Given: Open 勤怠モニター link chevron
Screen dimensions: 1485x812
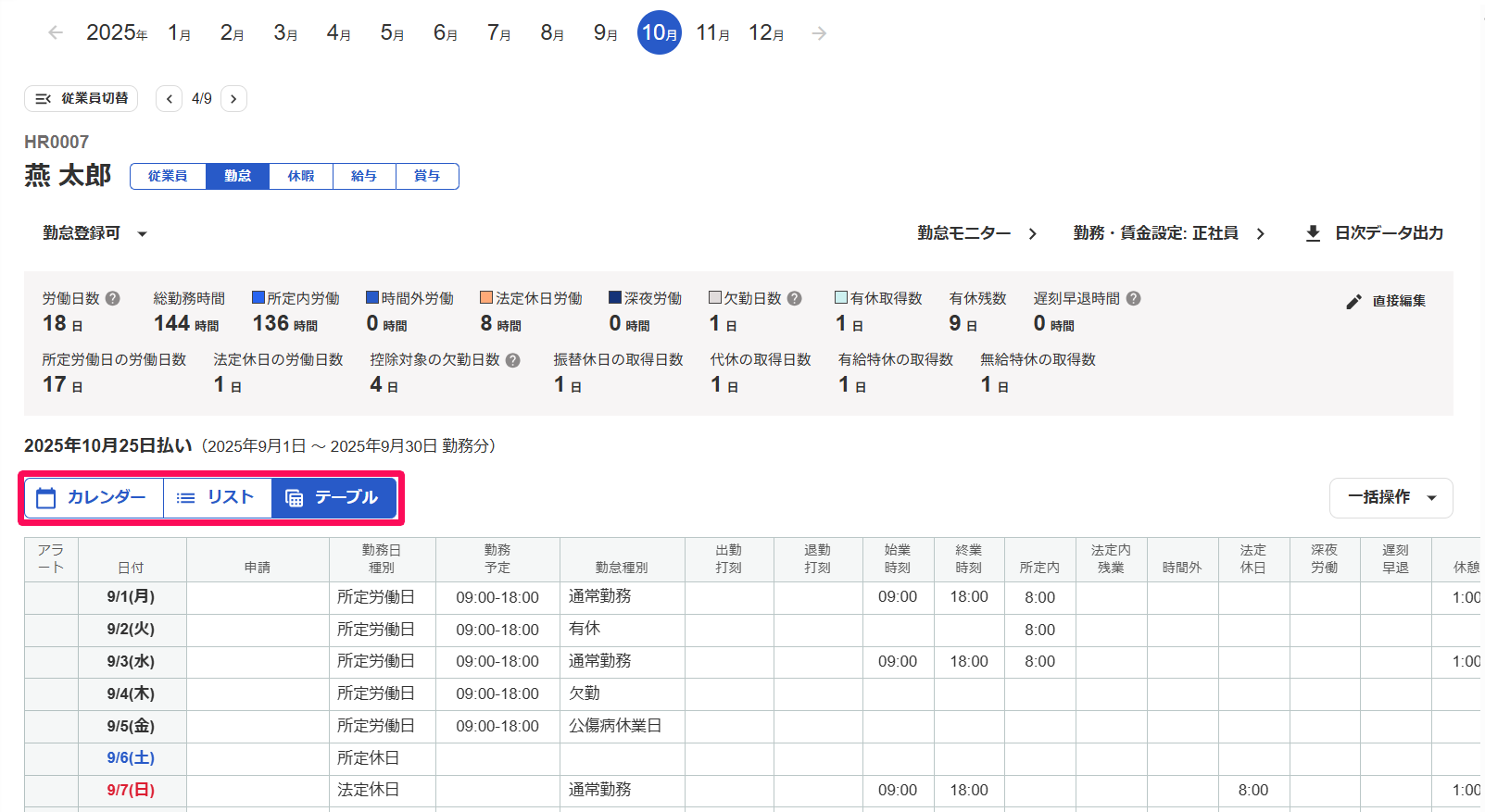Looking at the screenshot, I should click(1033, 233).
